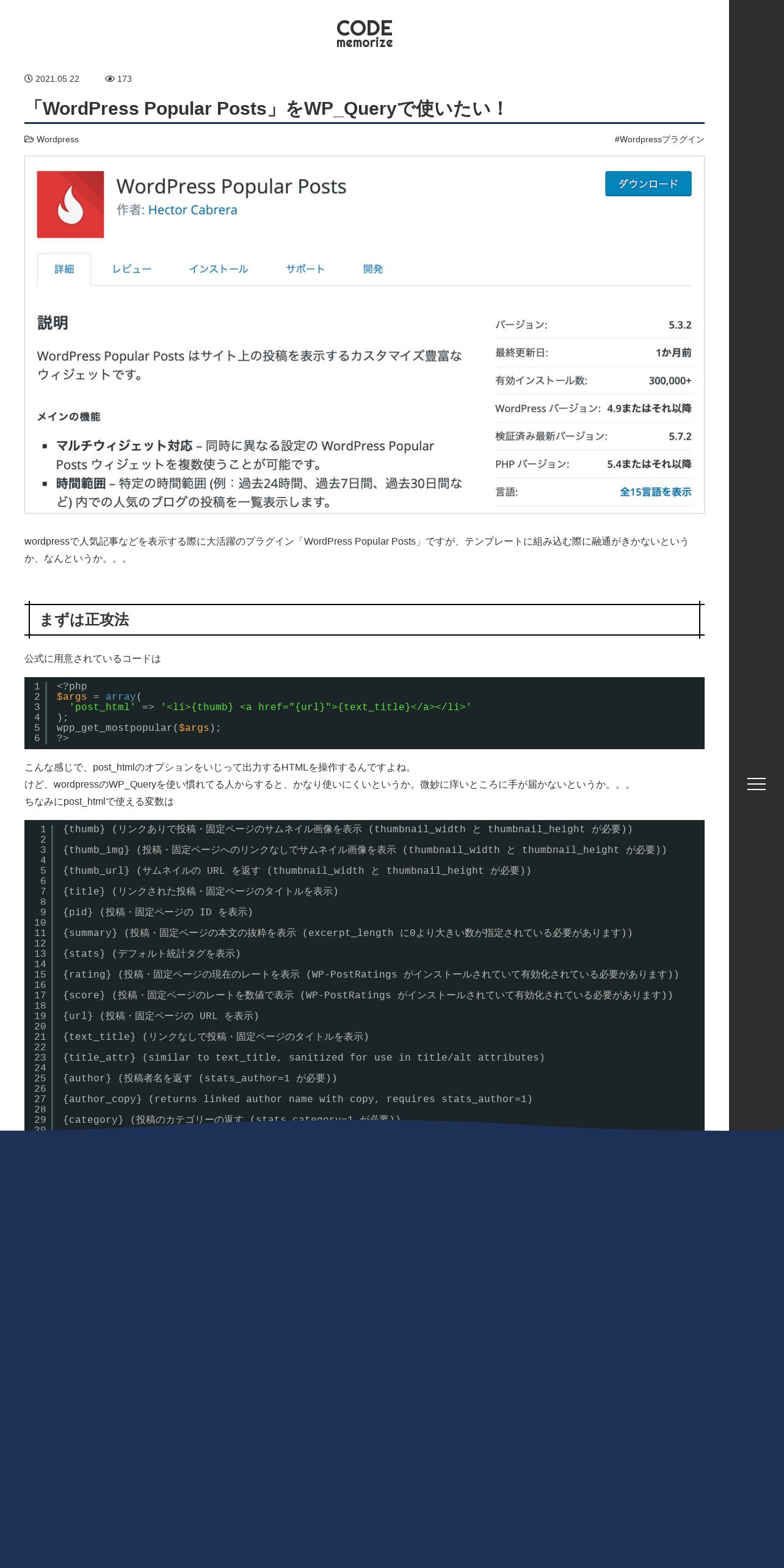The height and width of the screenshot is (1568, 784).
Task: Click the {text_title} variable line
Action: (x=216, y=1037)
